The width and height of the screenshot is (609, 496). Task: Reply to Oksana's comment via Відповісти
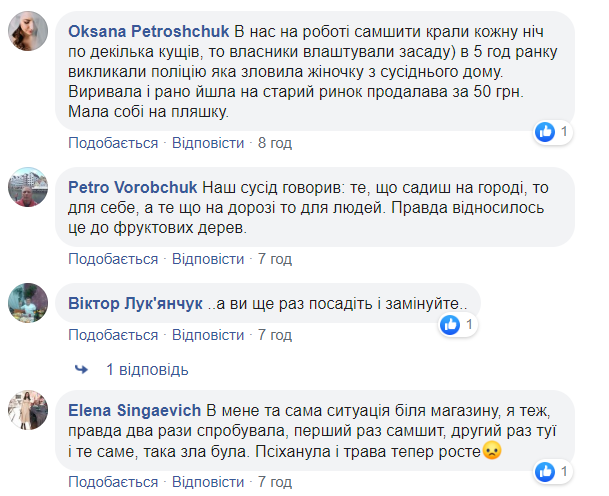209,143
